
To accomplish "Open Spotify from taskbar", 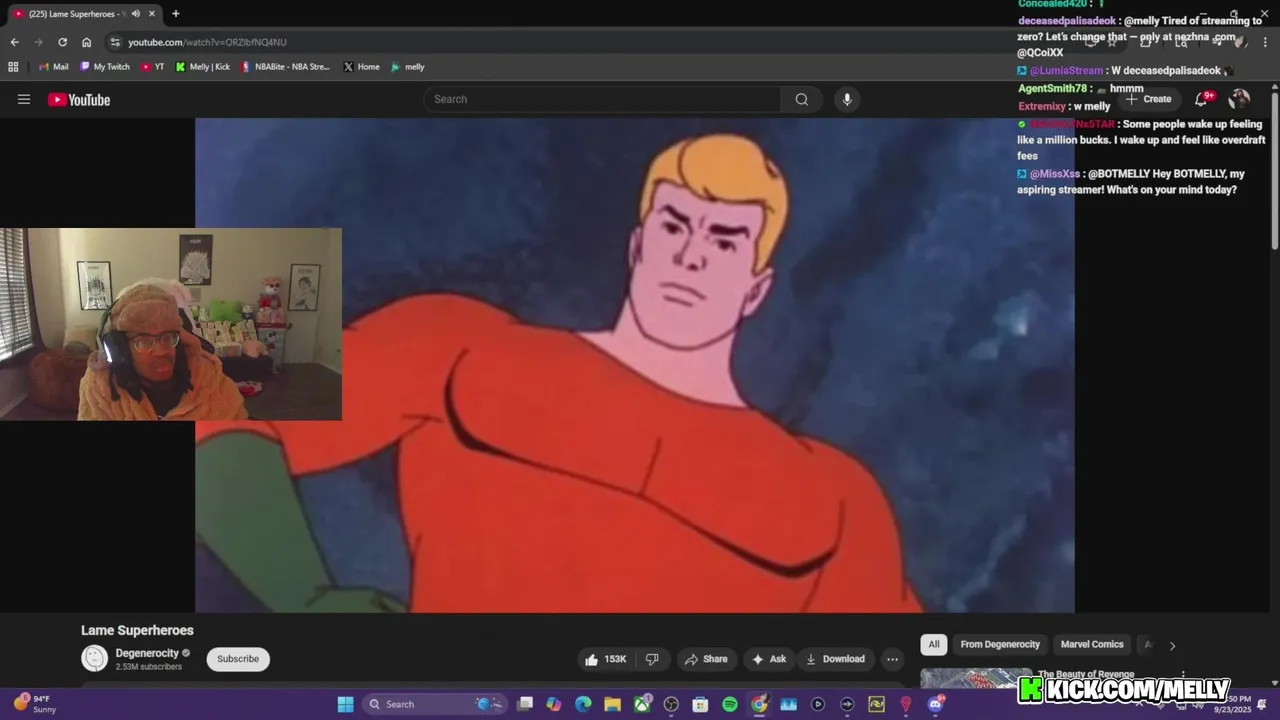I will click(730, 704).
